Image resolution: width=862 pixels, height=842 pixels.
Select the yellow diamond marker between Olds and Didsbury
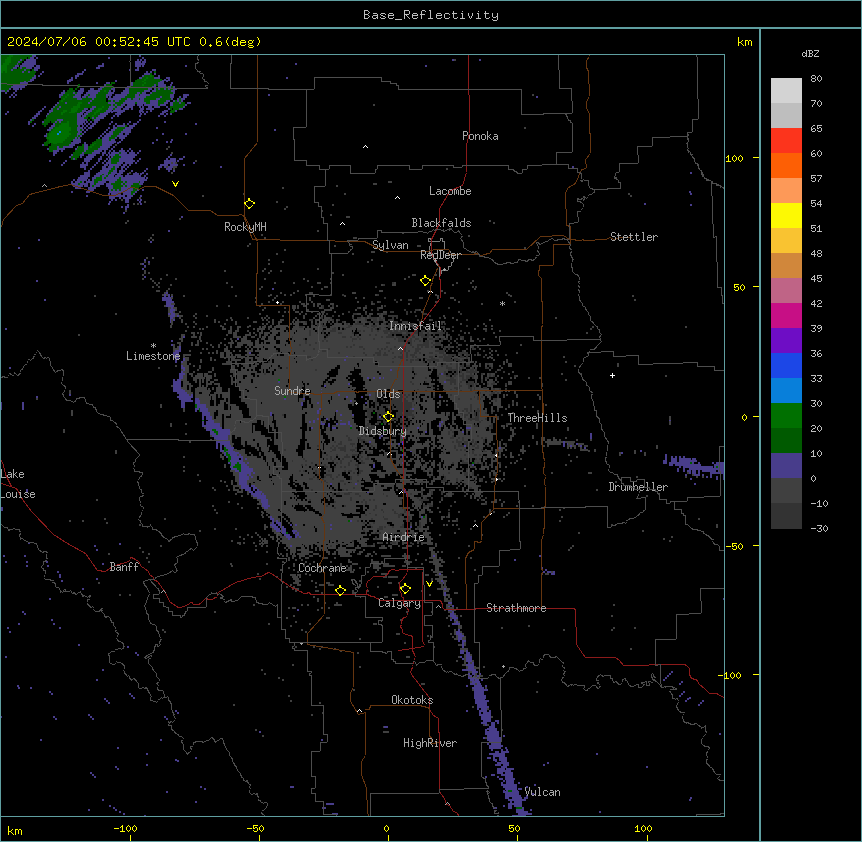click(x=388, y=417)
